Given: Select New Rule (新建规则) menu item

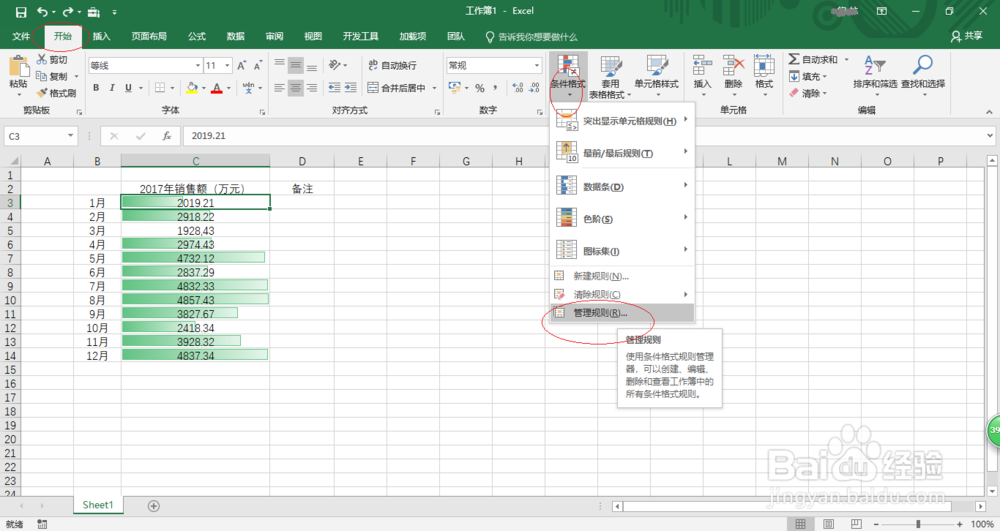Looking at the screenshot, I should pyautogui.click(x=622, y=276).
